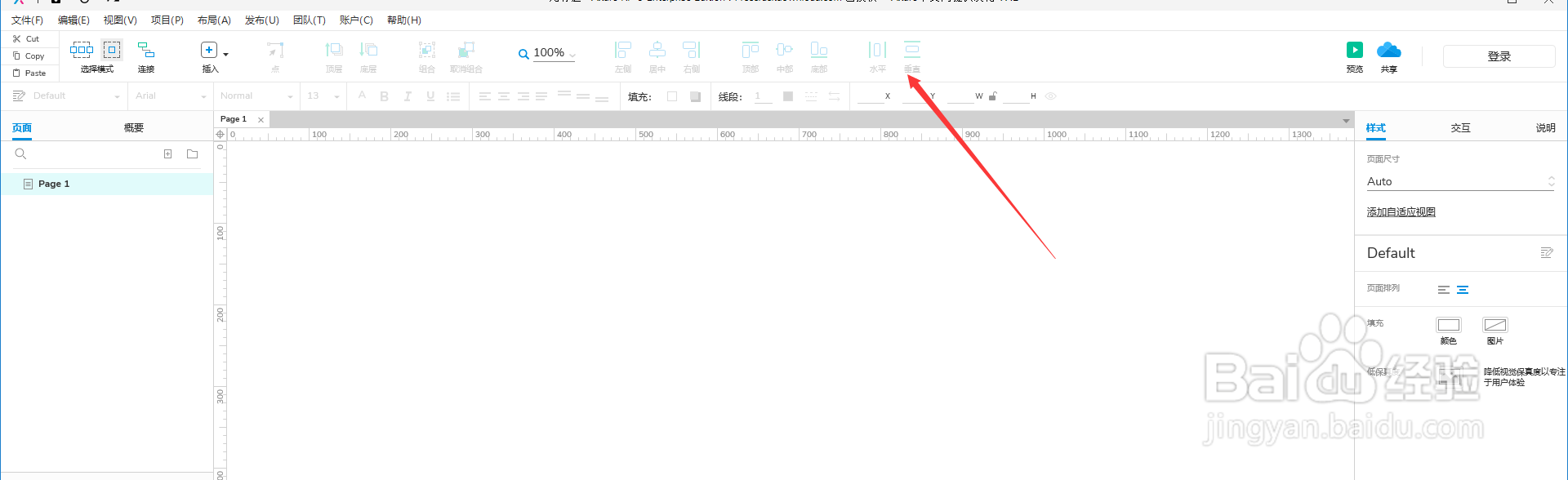
Task: Click the X coordinate input field
Action: [x=871, y=96]
